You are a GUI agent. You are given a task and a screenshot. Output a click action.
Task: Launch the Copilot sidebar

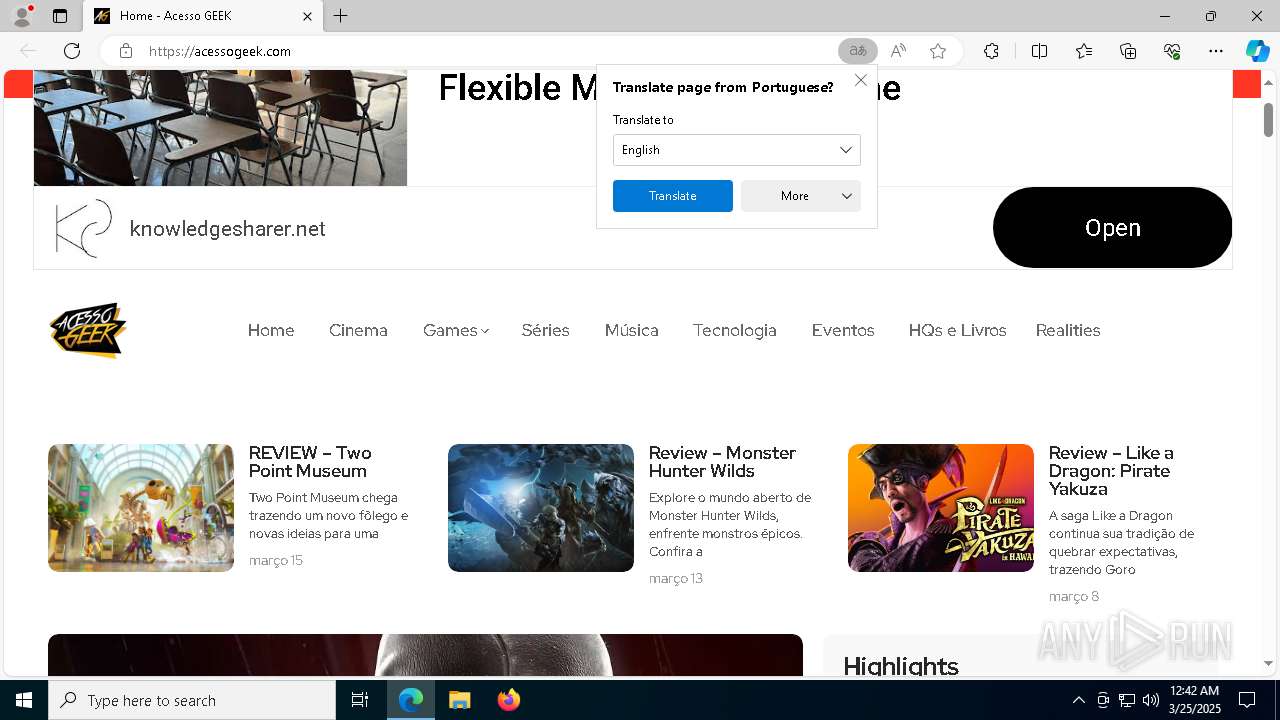[x=1257, y=51]
